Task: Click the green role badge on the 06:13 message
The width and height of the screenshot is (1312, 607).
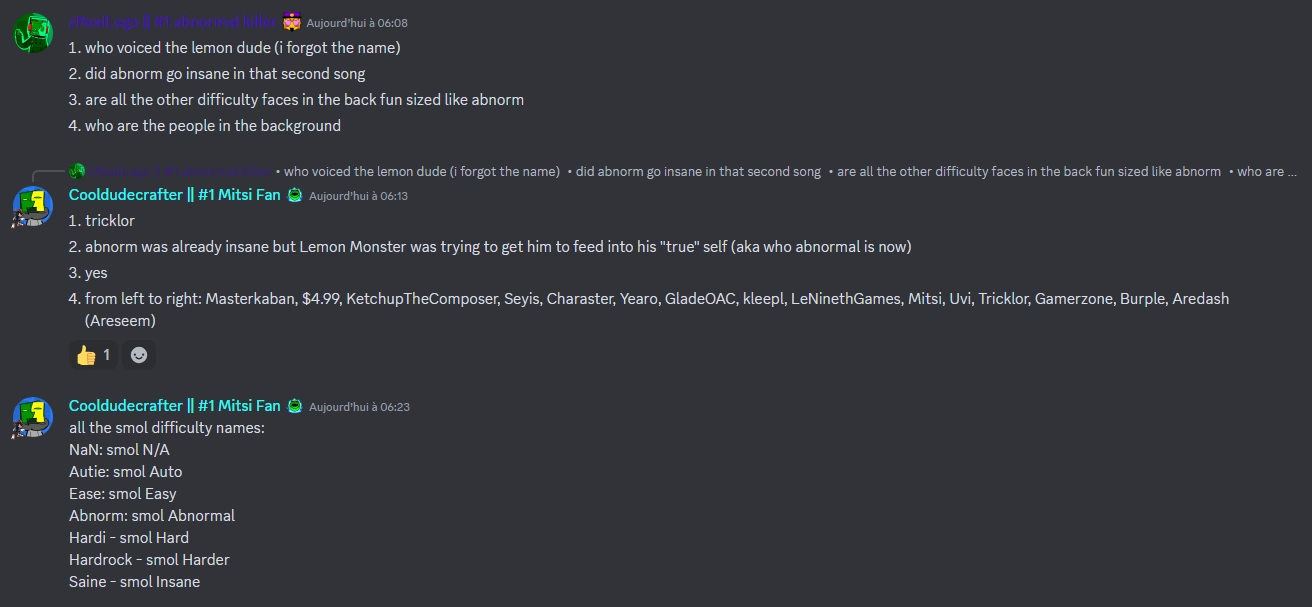Action: pos(295,195)
